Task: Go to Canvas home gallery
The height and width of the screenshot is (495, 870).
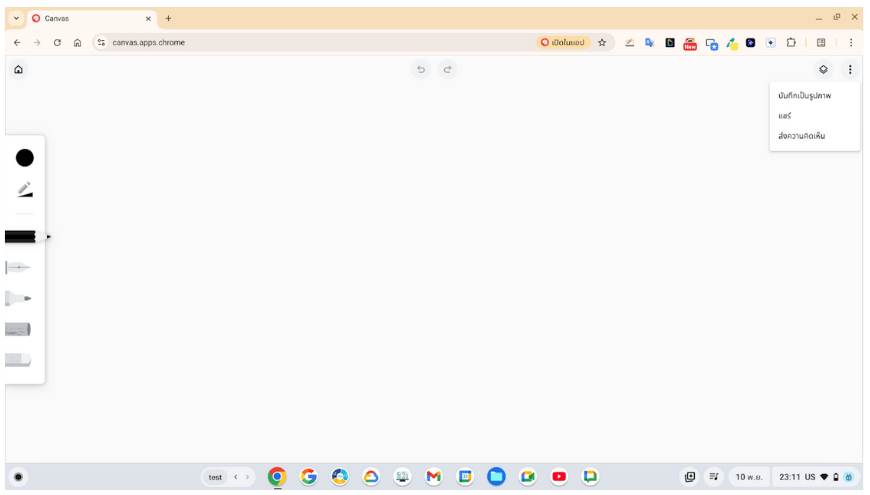Action: (18, 69)
